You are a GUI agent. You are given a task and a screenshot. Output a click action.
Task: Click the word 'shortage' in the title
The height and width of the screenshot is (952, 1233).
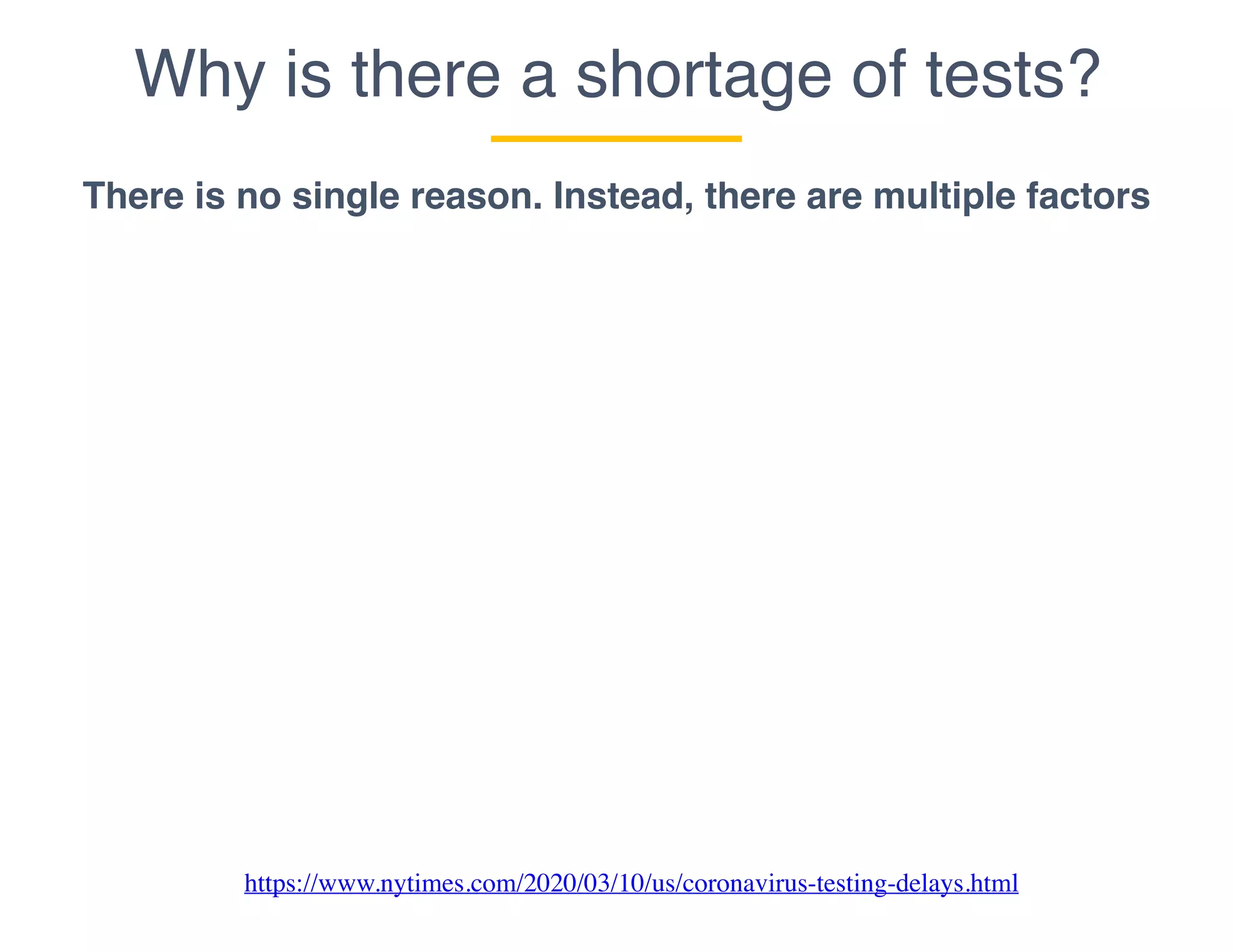(703, 75)
